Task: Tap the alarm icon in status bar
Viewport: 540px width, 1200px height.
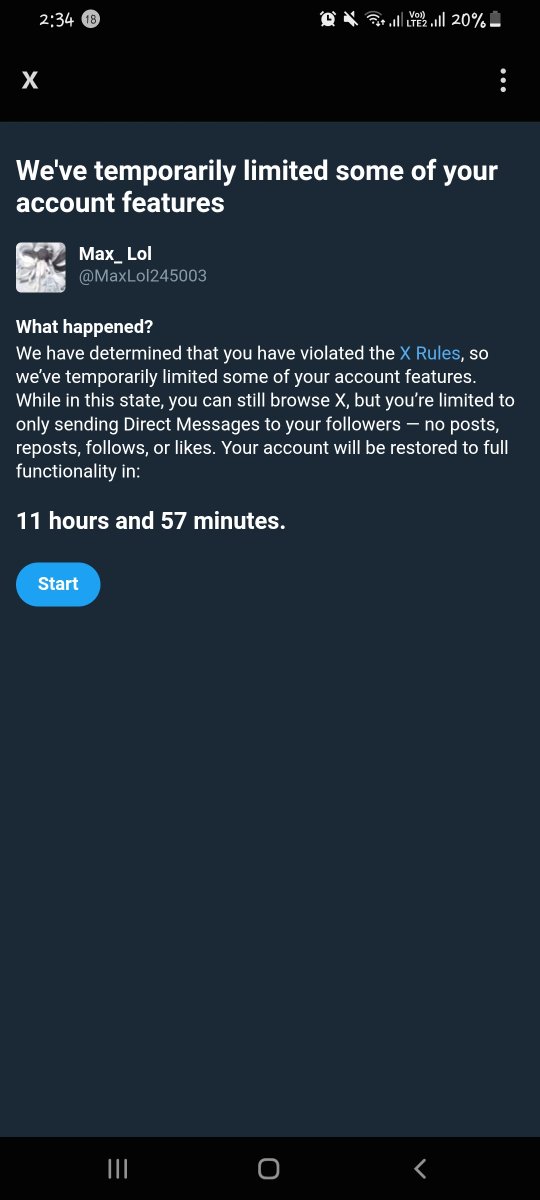Action: [327, 19]
